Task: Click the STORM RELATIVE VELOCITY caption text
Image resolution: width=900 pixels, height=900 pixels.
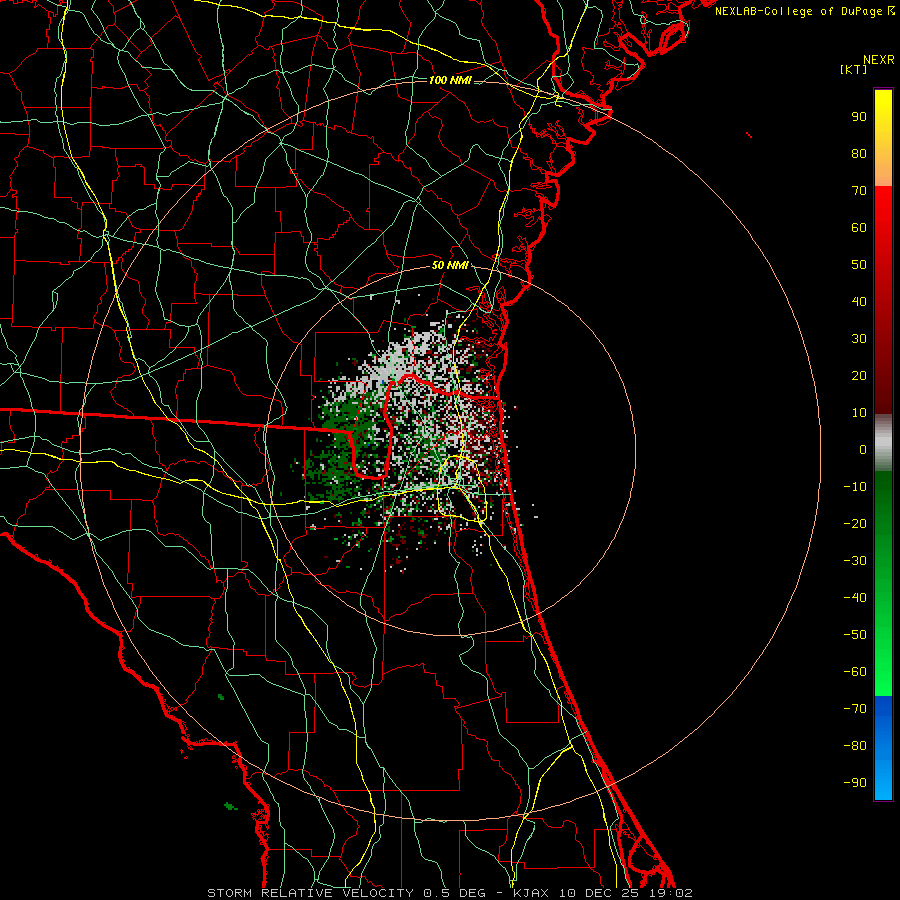Action: [311, 893]
